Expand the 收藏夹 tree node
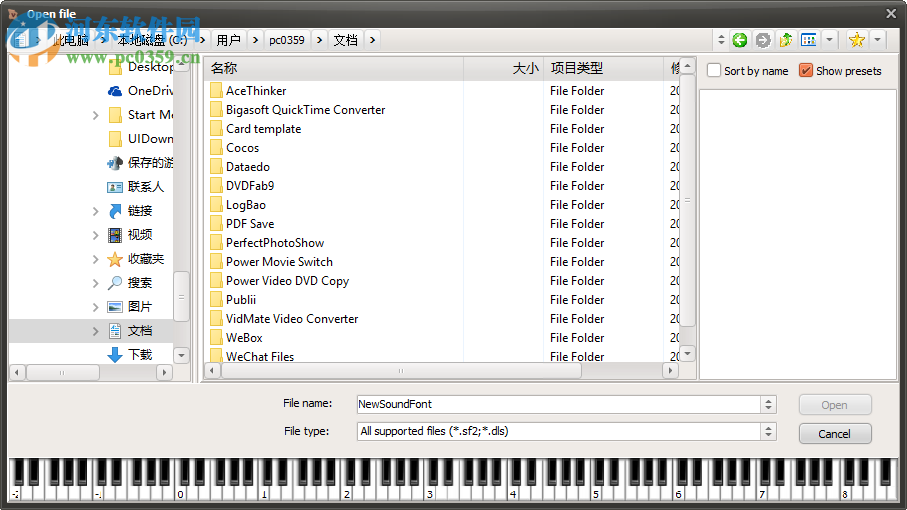The image size is (907, 510). [95, 259]
